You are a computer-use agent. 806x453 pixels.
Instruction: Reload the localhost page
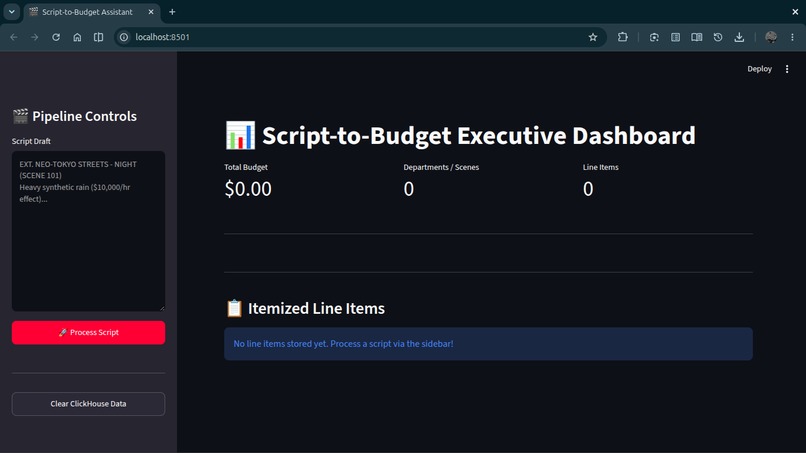coord(56,37)
